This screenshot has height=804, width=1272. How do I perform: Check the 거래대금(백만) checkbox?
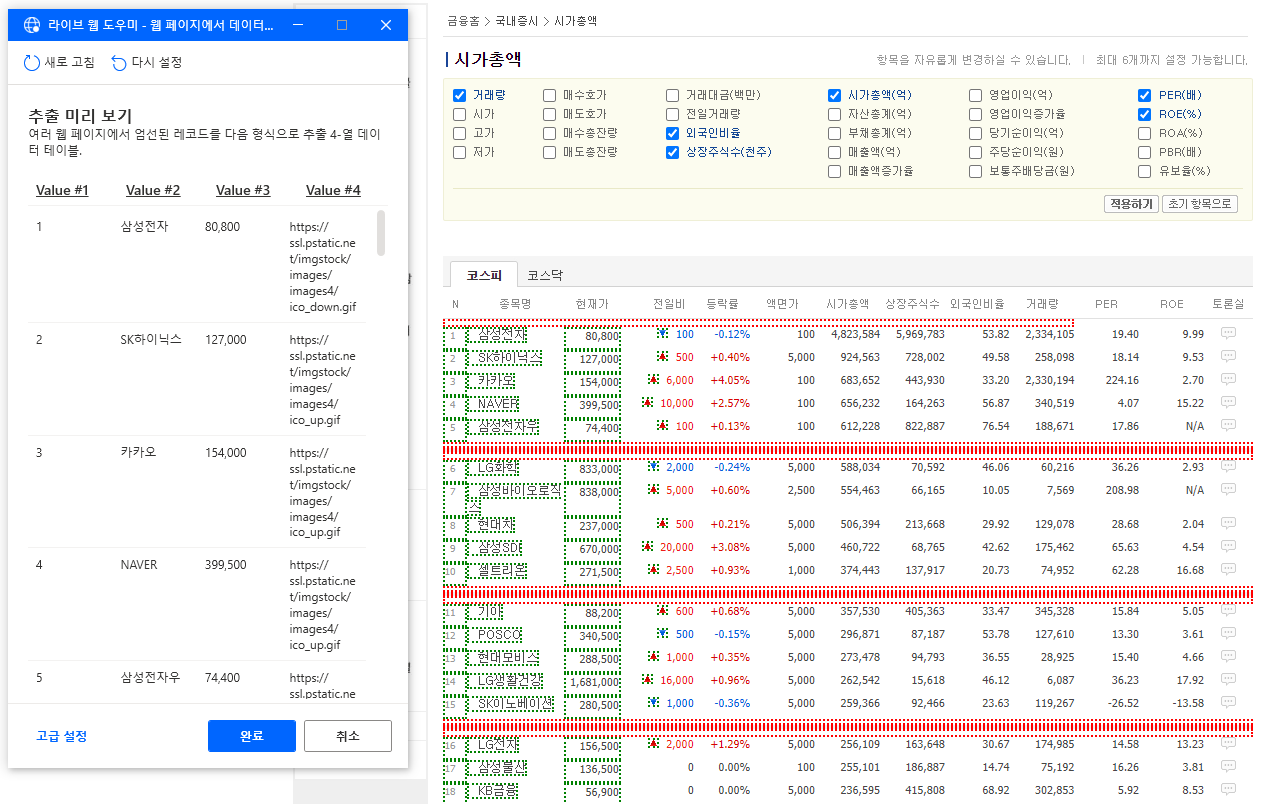pyautogui.click(x=673, y=96)
